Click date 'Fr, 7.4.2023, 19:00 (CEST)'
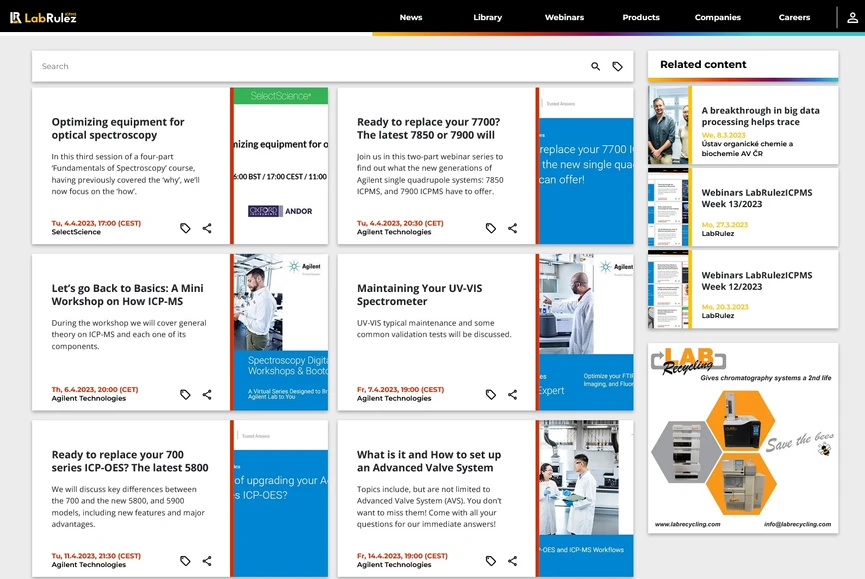Viewport: 865px width, 579px height. 400,389
